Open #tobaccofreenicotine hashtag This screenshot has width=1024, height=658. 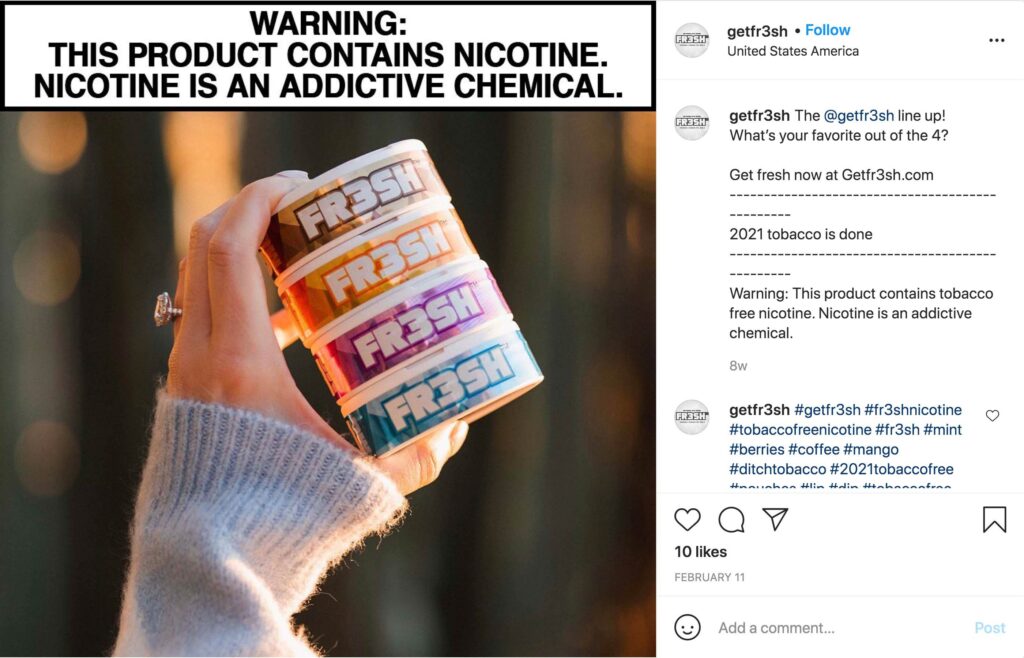(800, 430)
